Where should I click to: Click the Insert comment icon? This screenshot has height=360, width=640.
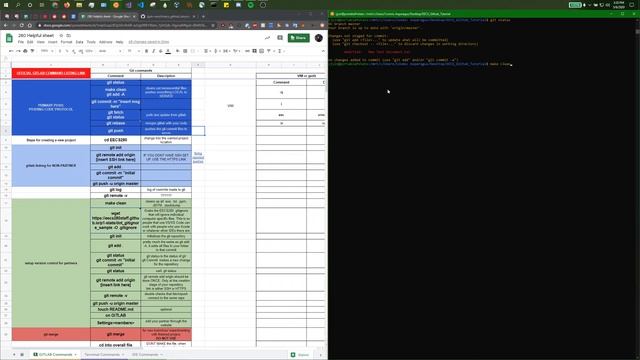[254, 51]
